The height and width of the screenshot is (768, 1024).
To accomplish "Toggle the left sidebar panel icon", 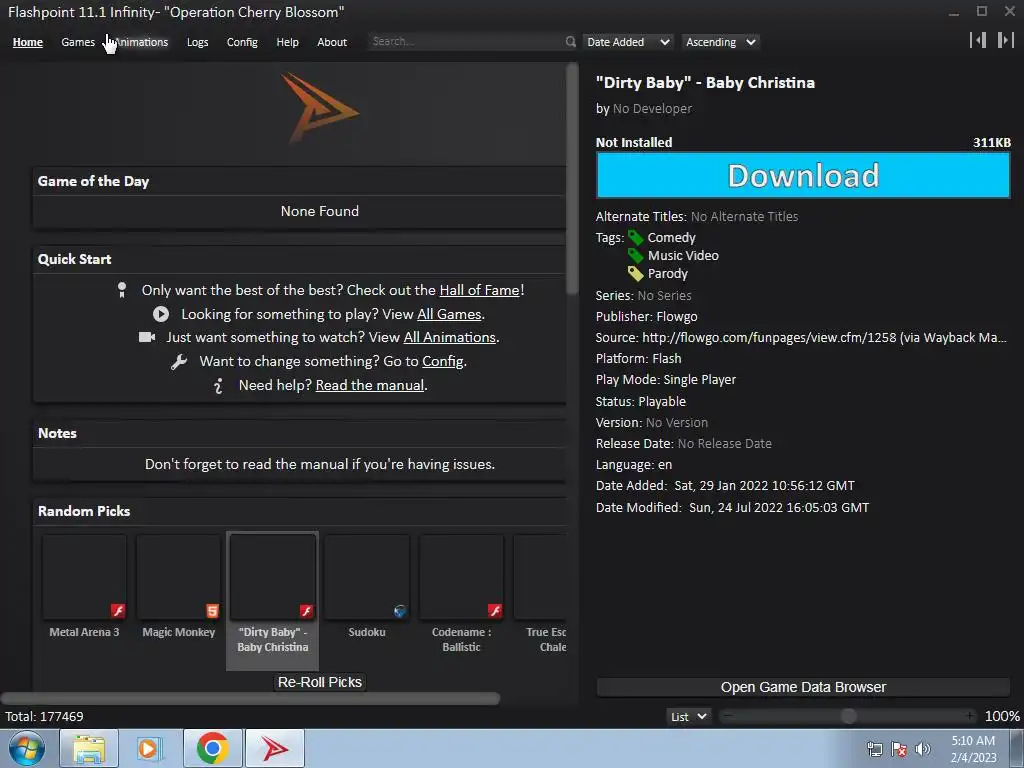I will [978, 40].
